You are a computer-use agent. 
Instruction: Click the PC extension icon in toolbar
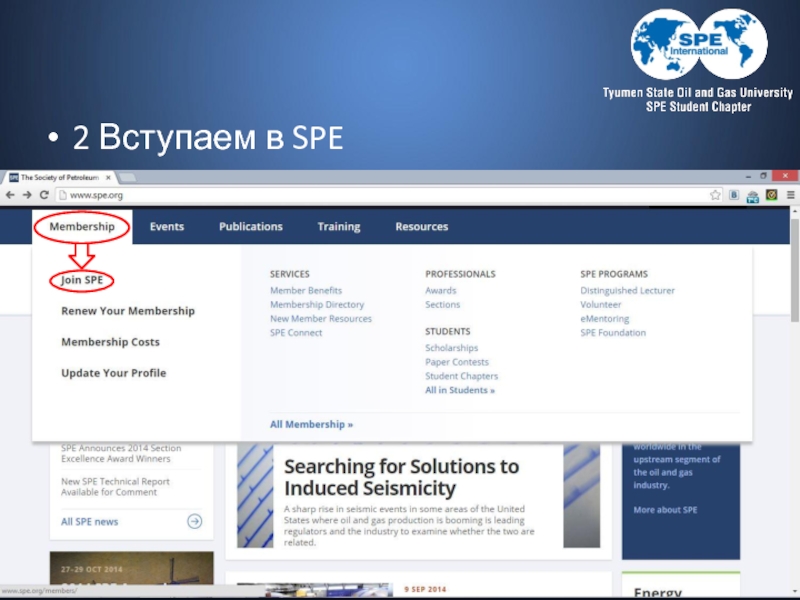coord(753,196)
